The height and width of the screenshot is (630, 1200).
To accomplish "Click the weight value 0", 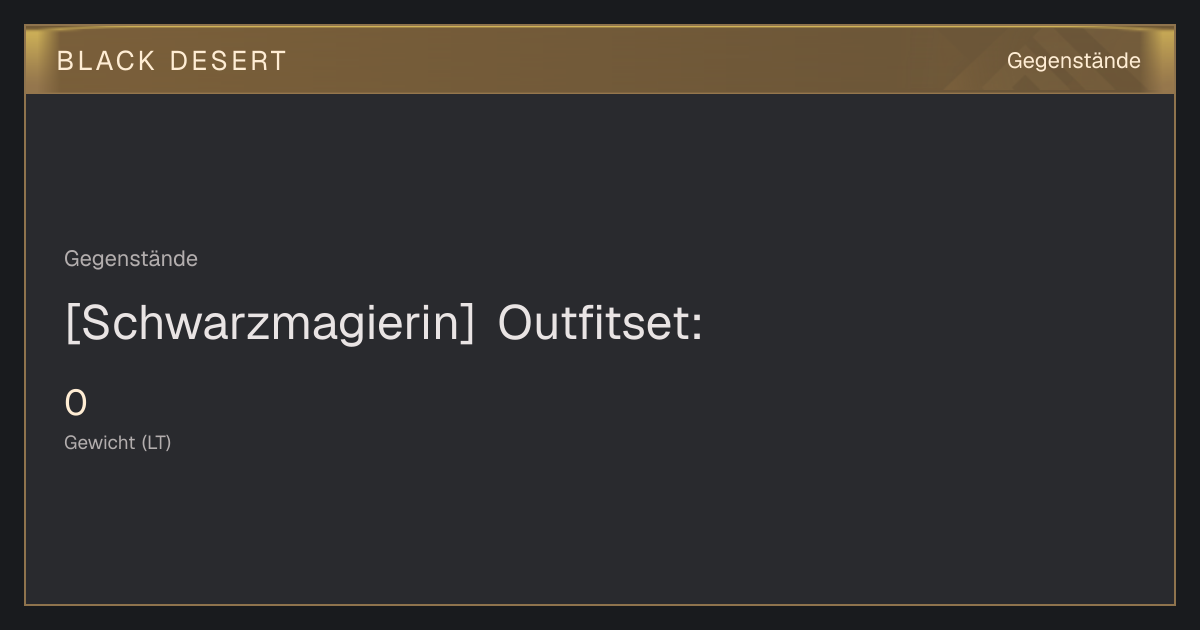I will click(76, 404).
